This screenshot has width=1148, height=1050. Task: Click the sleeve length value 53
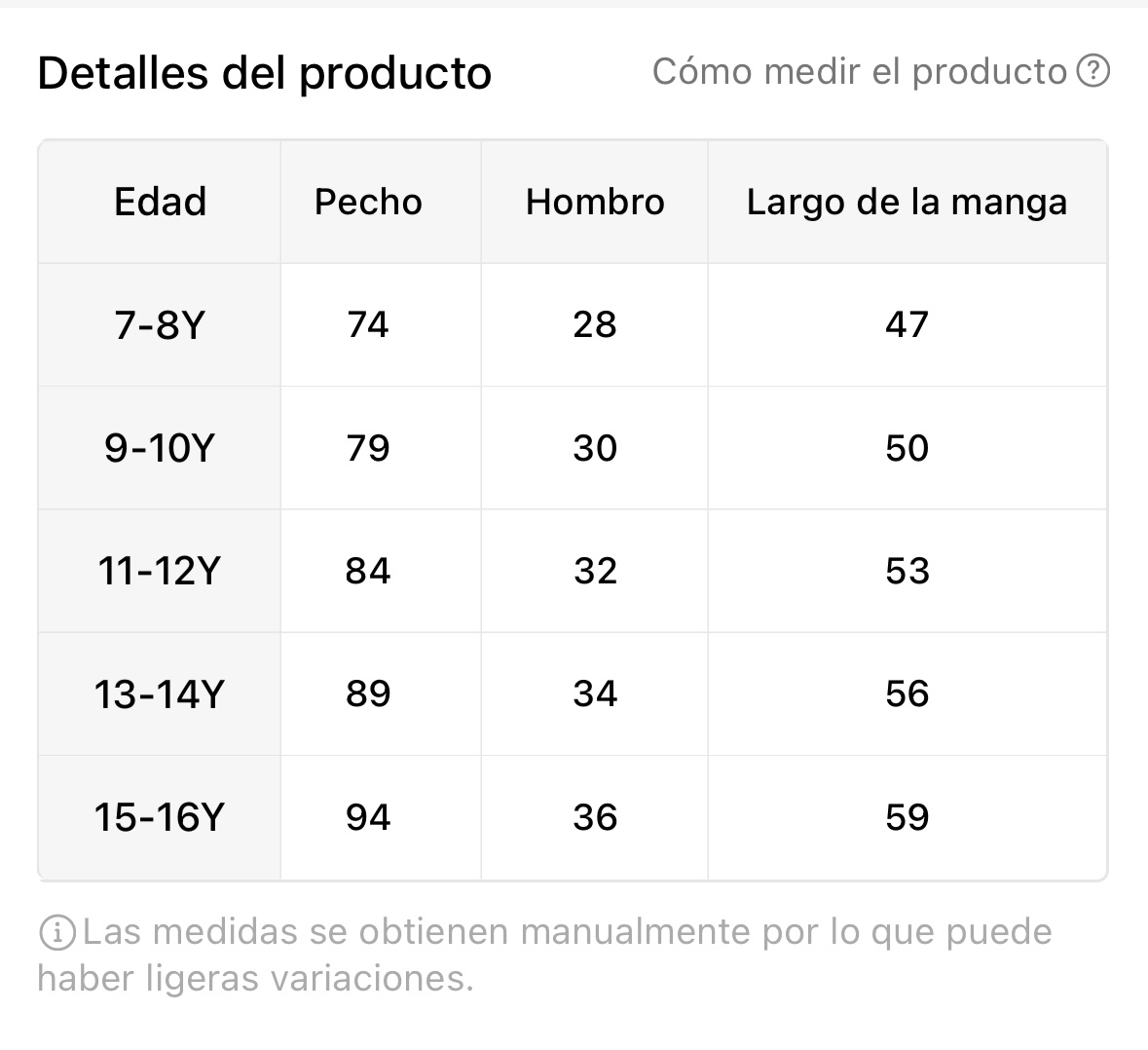pyautogui.click(x=907, y=571)
